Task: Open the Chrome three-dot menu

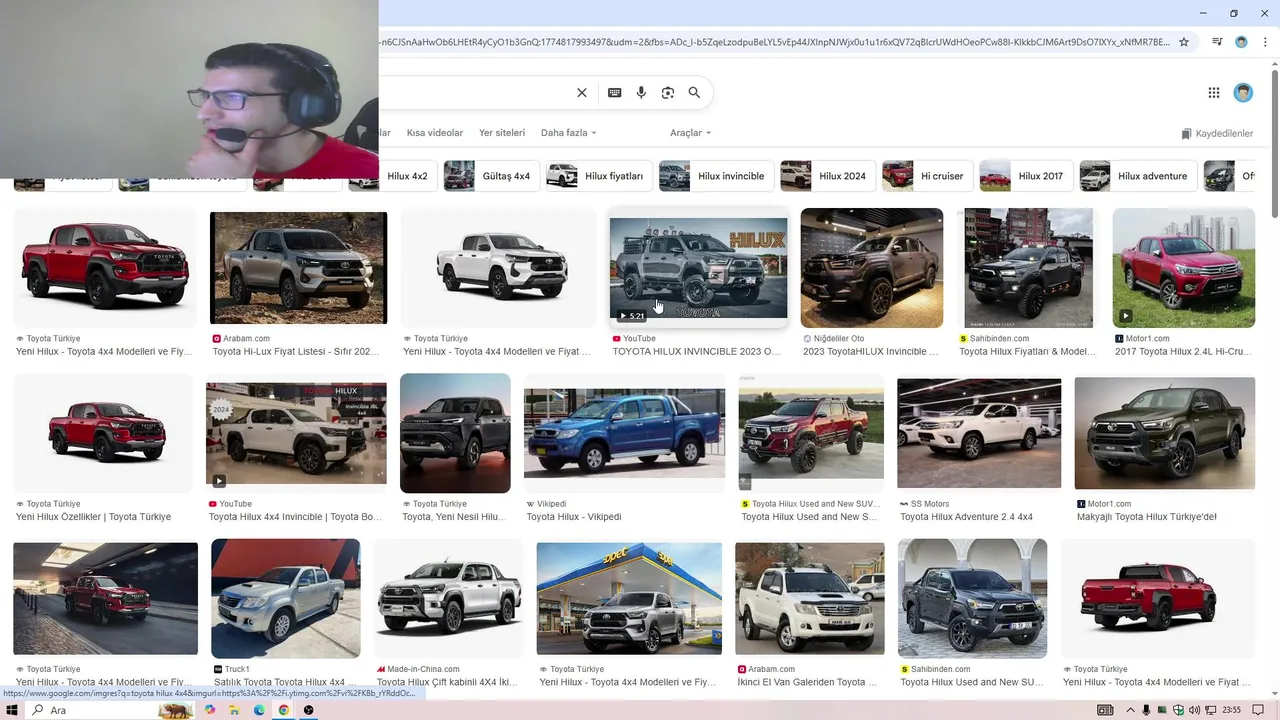Action: 1264,42
